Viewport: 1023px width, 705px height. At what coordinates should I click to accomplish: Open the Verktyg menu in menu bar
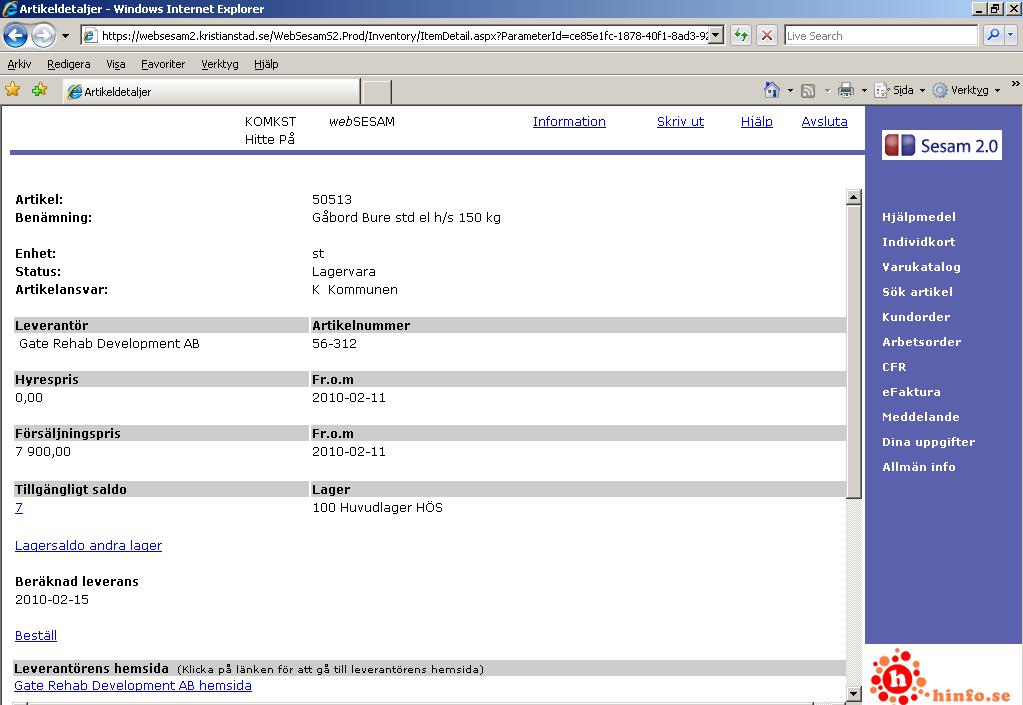click(x=220, y=64)
